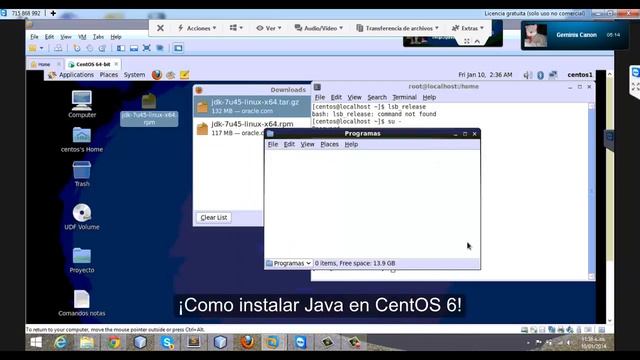
Task: Open the Acciones dropdown in TeamViewer toolbar
Action: 197,28
